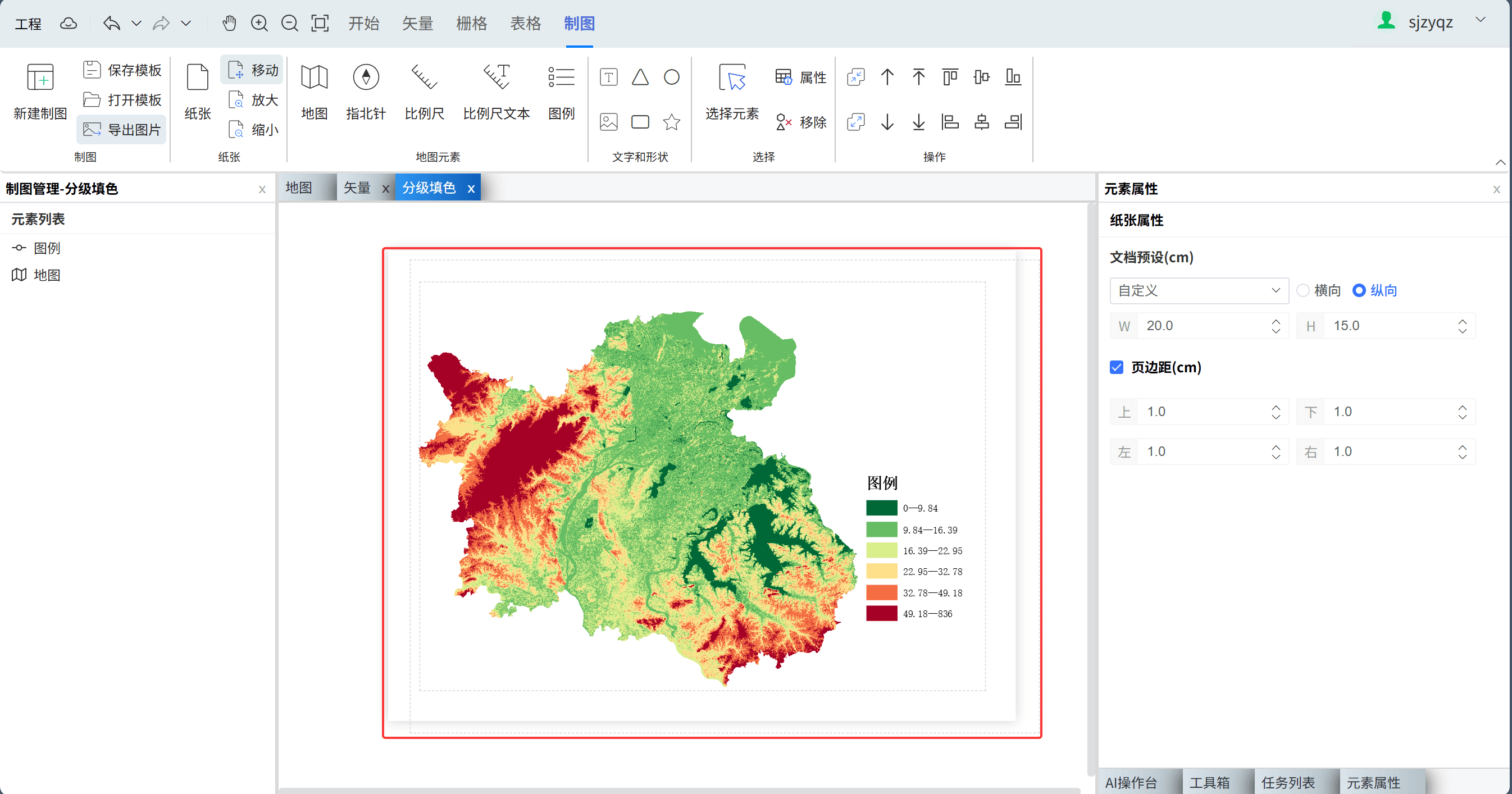Open the document preset 自定义 dropdown
The width and height of the screenshot is (1512, 794).
pyautogui.click(x=1199, y=290)
